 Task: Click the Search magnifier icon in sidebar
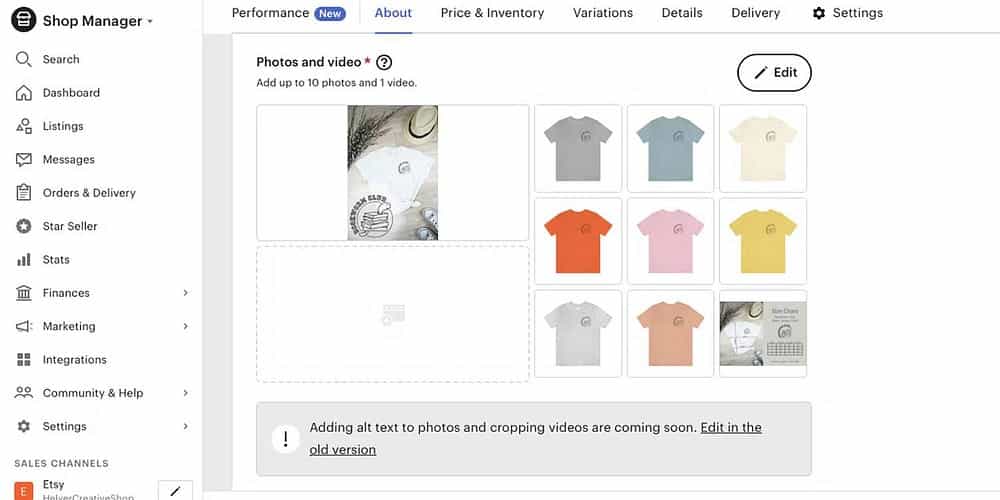pos(24,59)
